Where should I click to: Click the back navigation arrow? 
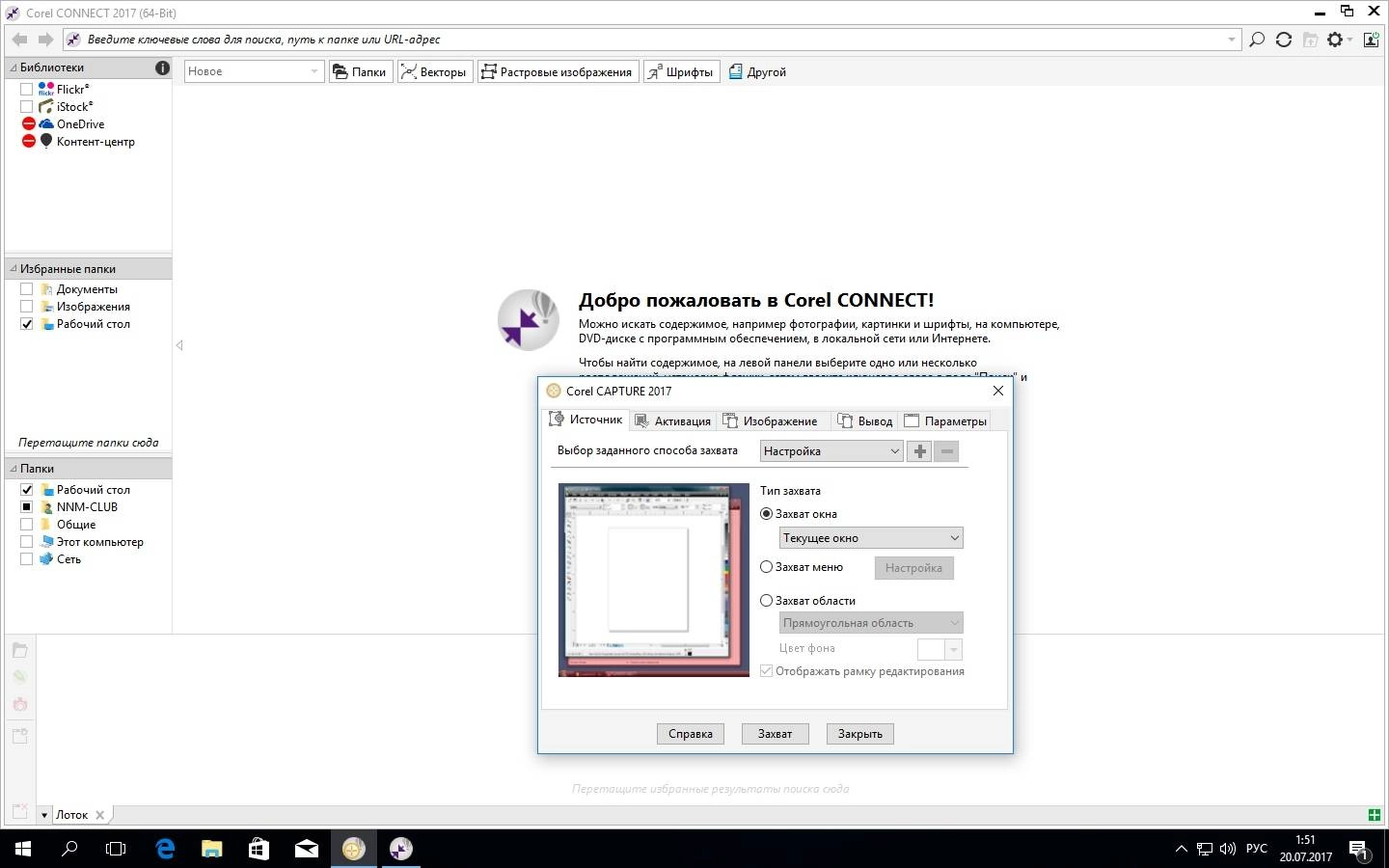coord(20,40)
